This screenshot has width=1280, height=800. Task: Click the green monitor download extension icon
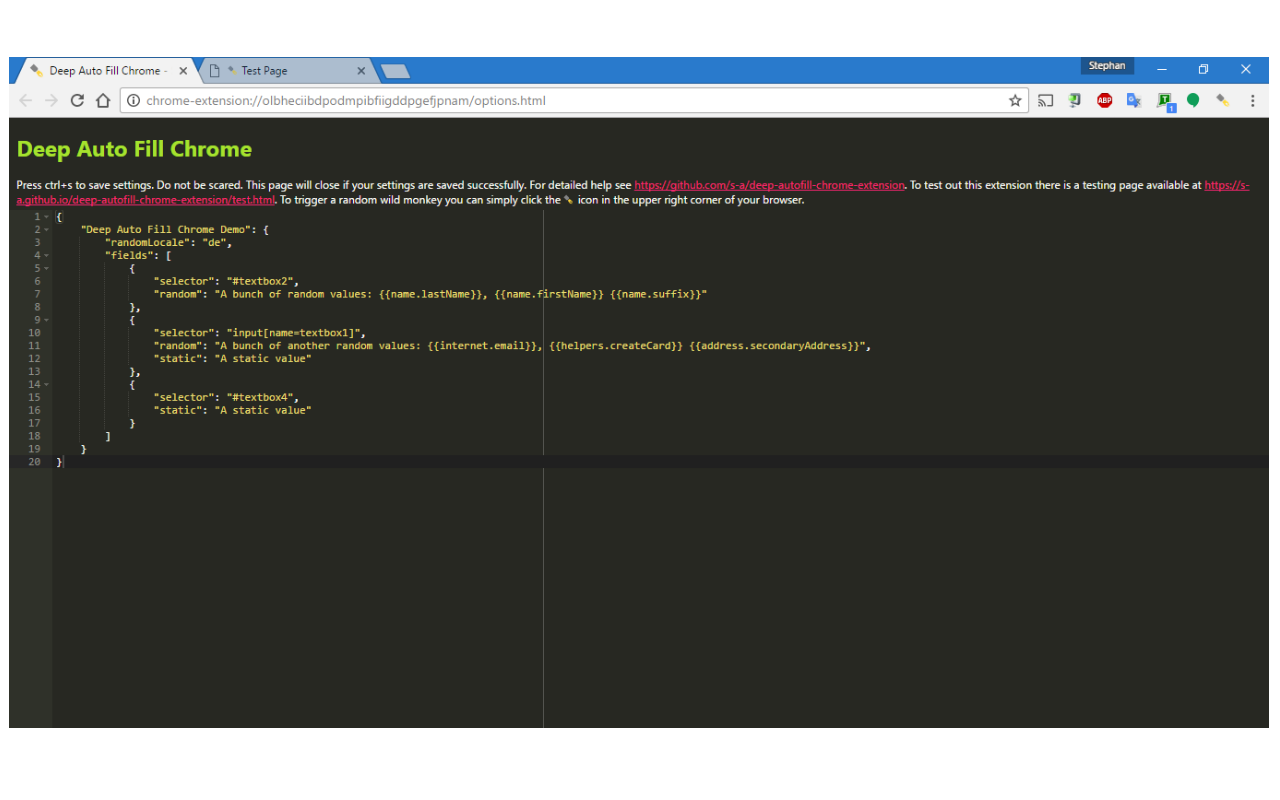pyautogui.click(x=1075, y=100)
